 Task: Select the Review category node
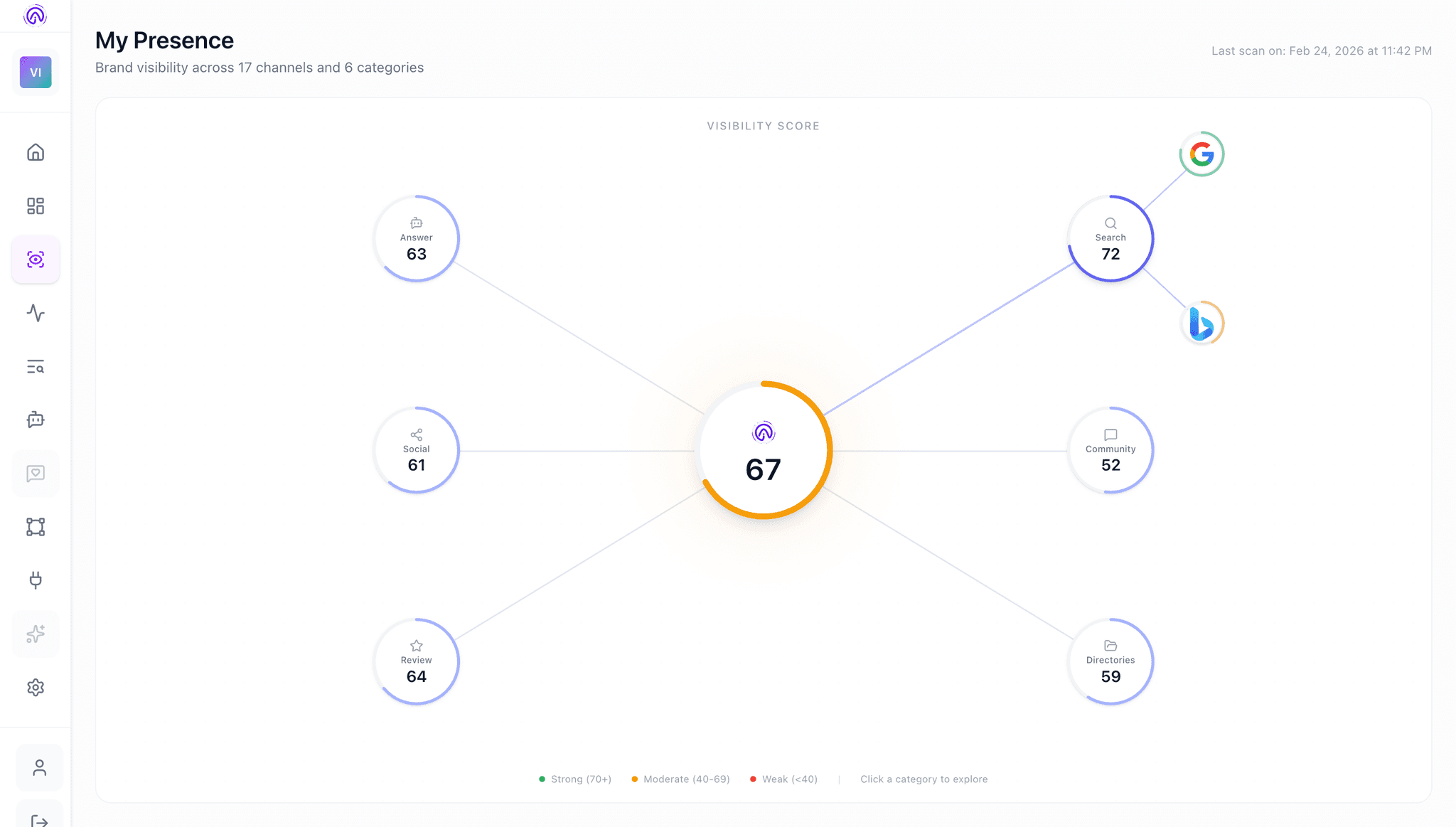point(417,661)
